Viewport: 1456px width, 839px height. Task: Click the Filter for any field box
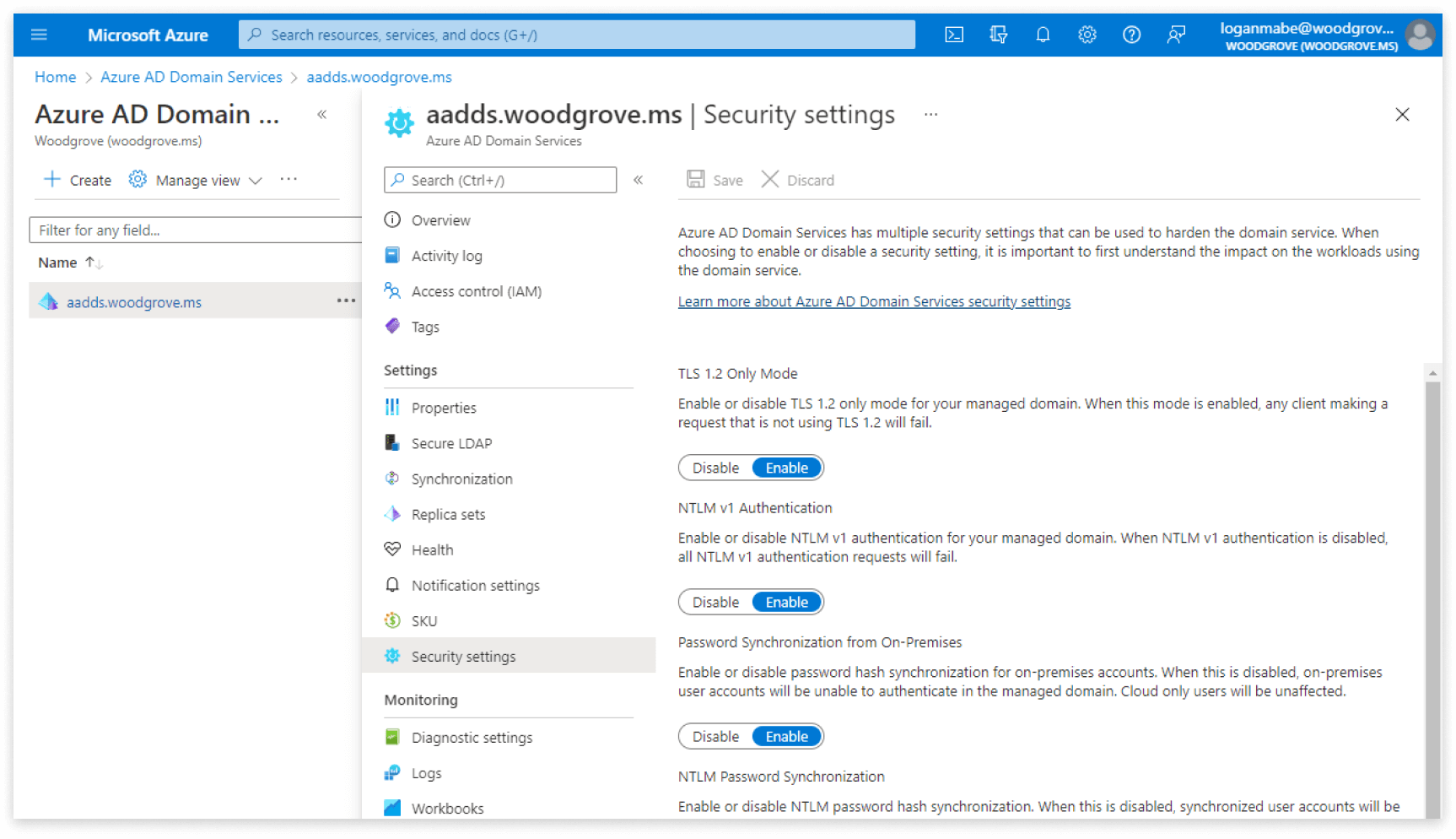196,230
